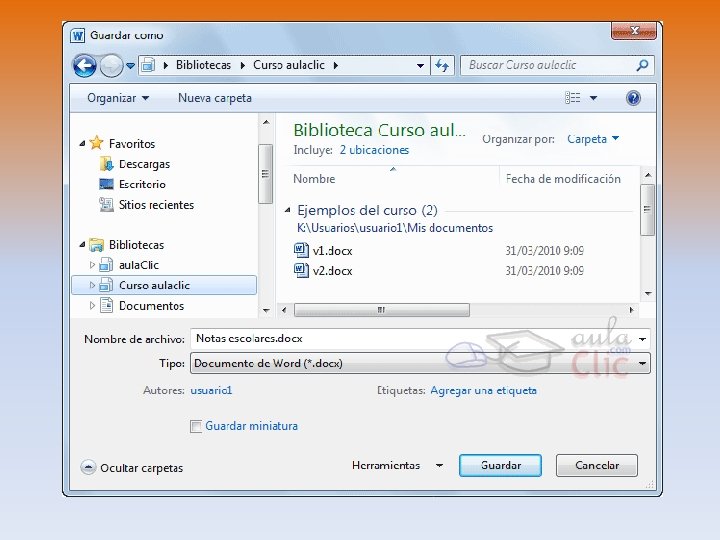Select Bibliotecas in the address breadcrumb
This screenshot has height=540, width=720.
(203, 65)
